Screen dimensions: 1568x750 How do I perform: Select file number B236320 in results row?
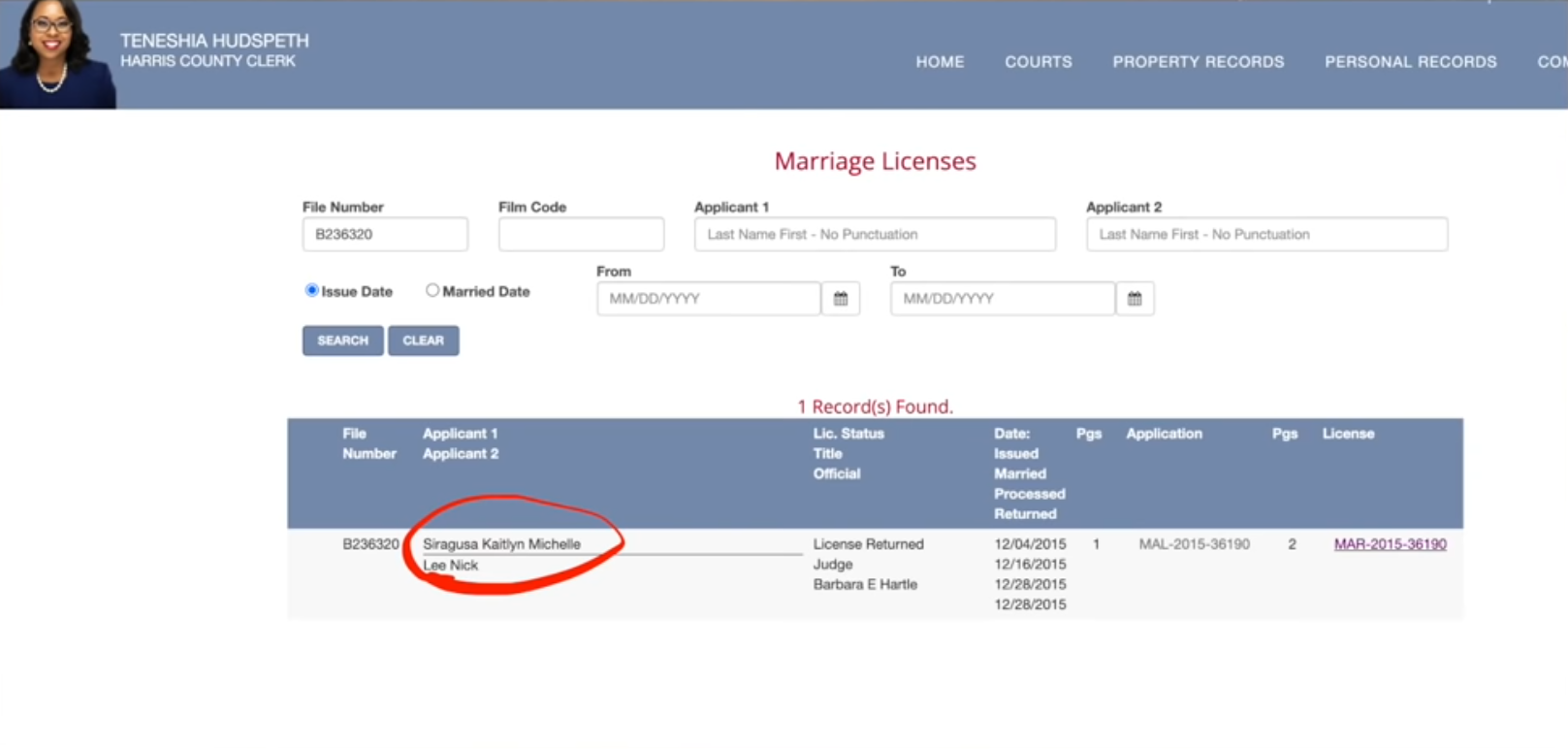click(370, 544)
